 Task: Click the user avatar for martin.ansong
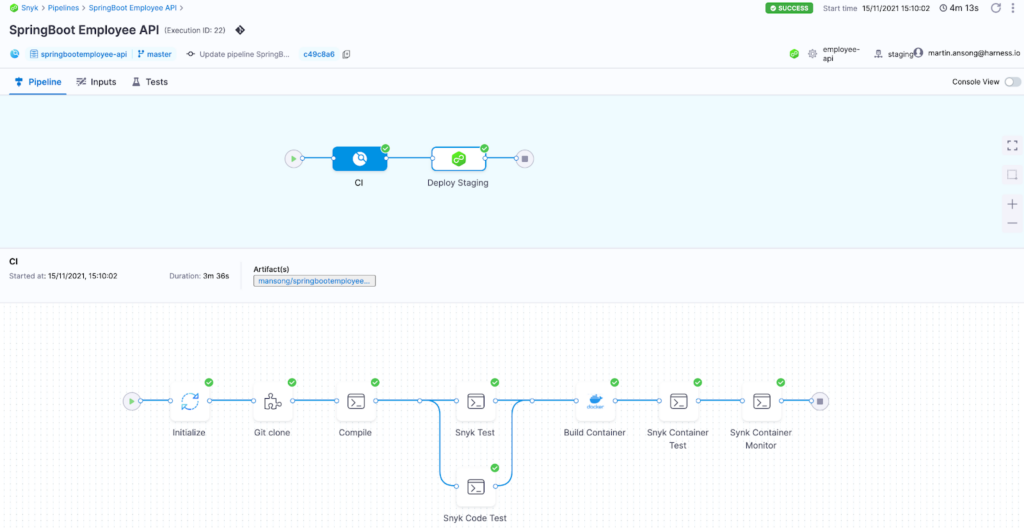[x=919, y=54]
